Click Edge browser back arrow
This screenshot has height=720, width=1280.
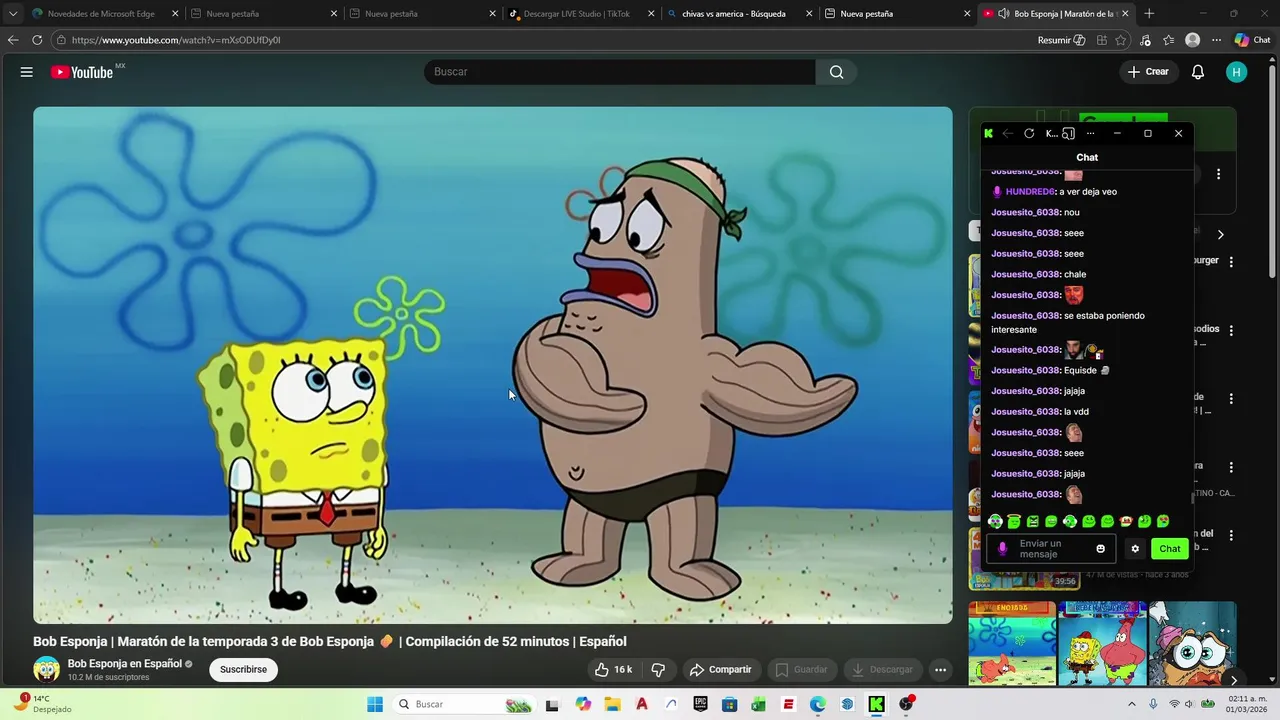13,40
